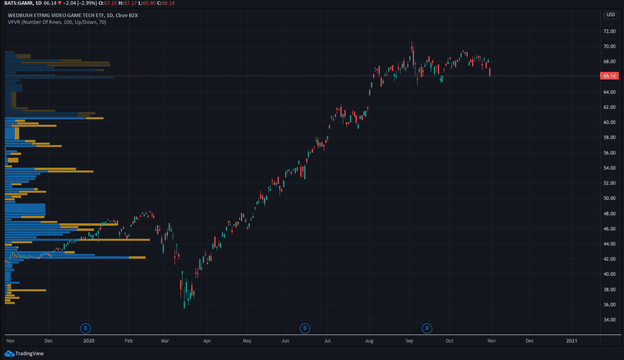This screenshot has width=624, height=360.
Task: Click the Jul label on time axis
Action: pos(328,341)
